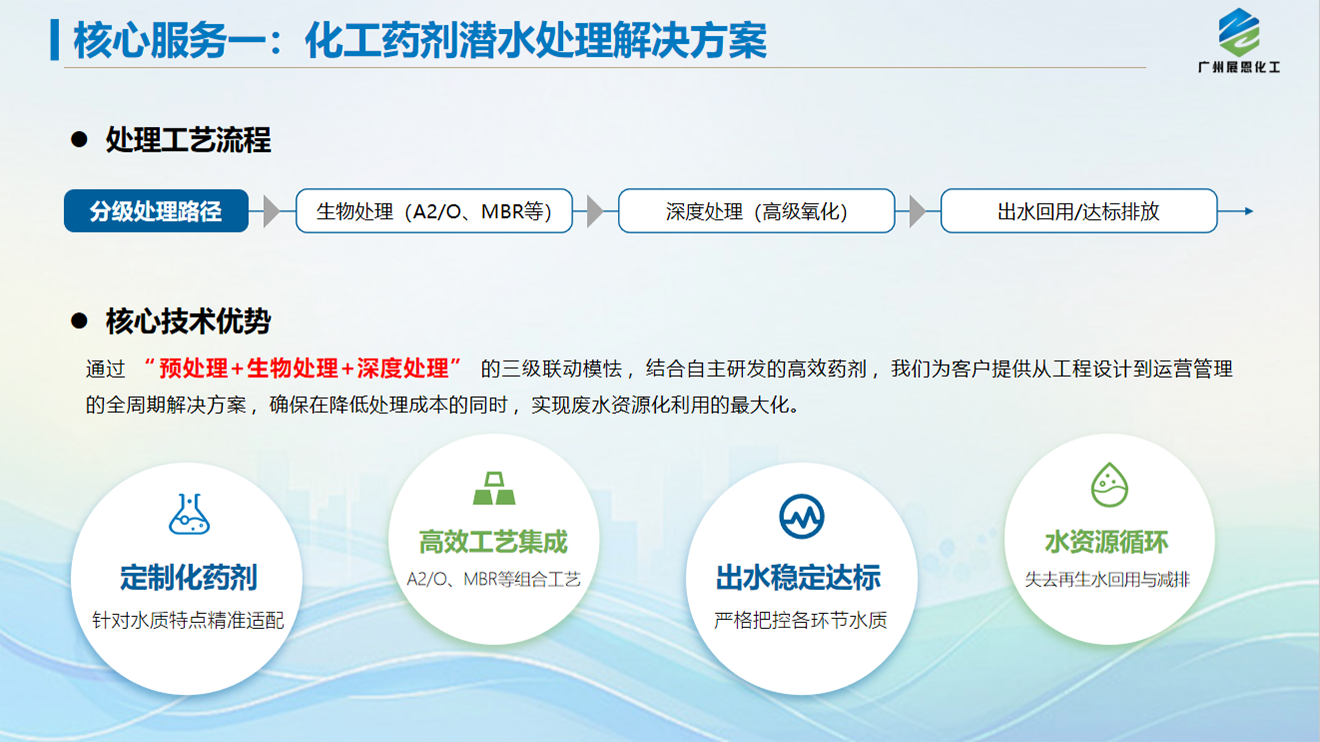Select the 分级处理路径 blue button
Viewport: 1320px width, 742px height.
(x=156, y=211)
